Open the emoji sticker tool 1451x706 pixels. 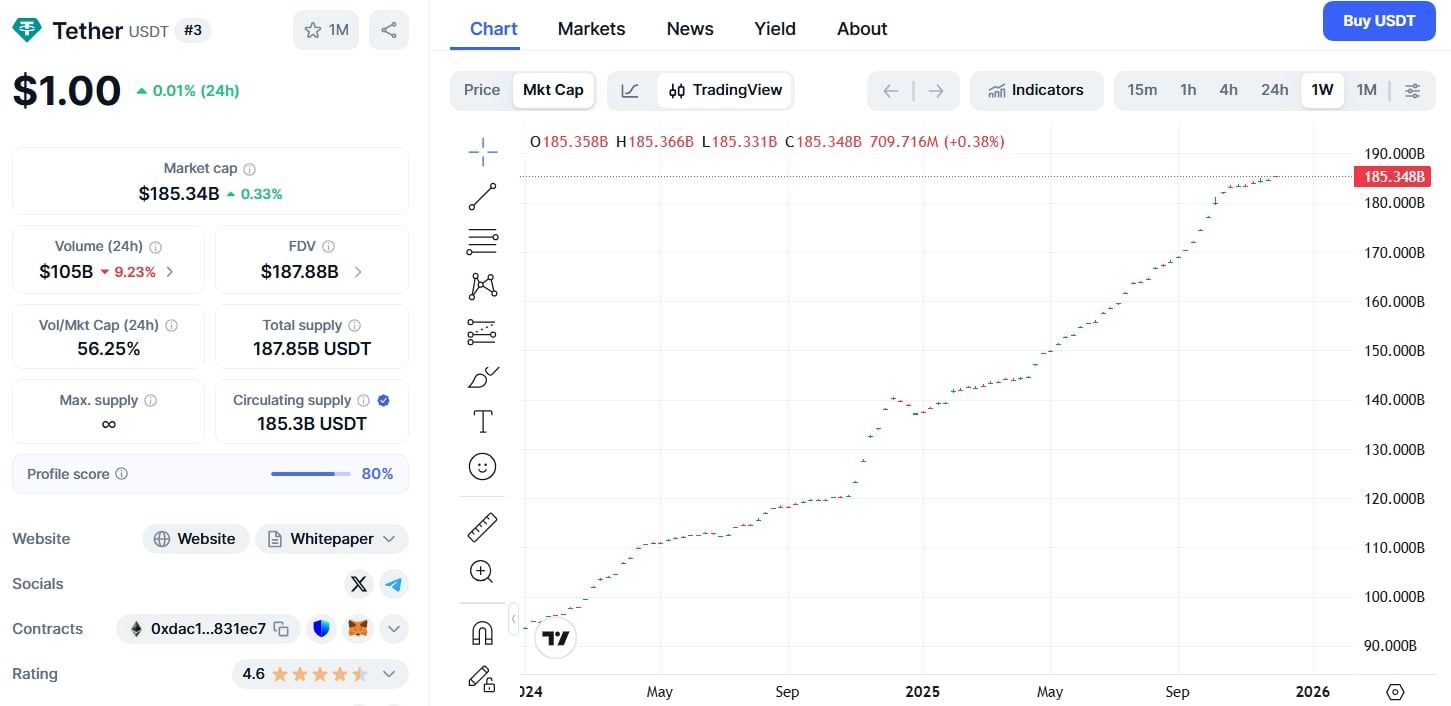[x=482, y=467]
